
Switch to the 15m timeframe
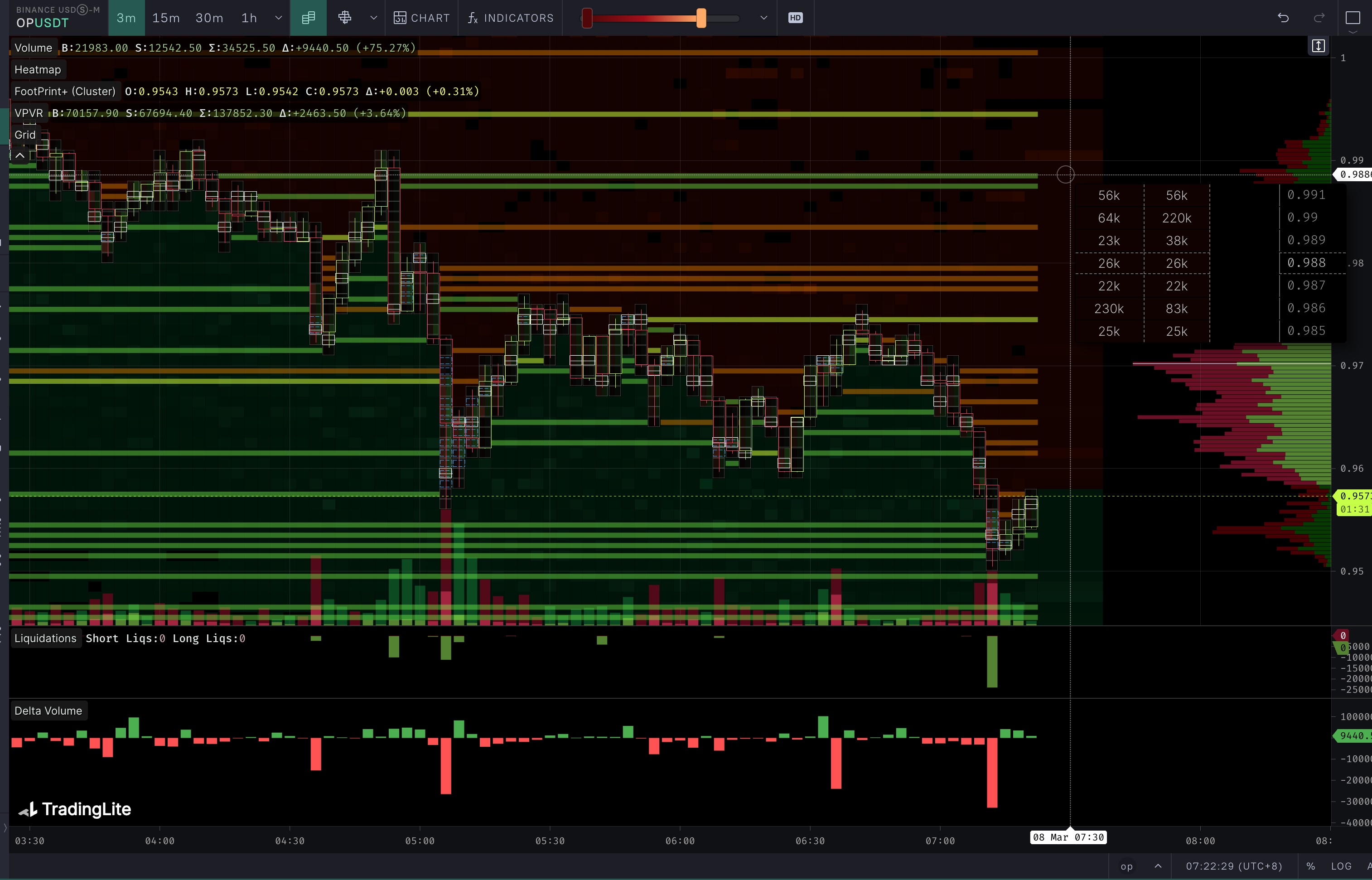pos(166,18)
